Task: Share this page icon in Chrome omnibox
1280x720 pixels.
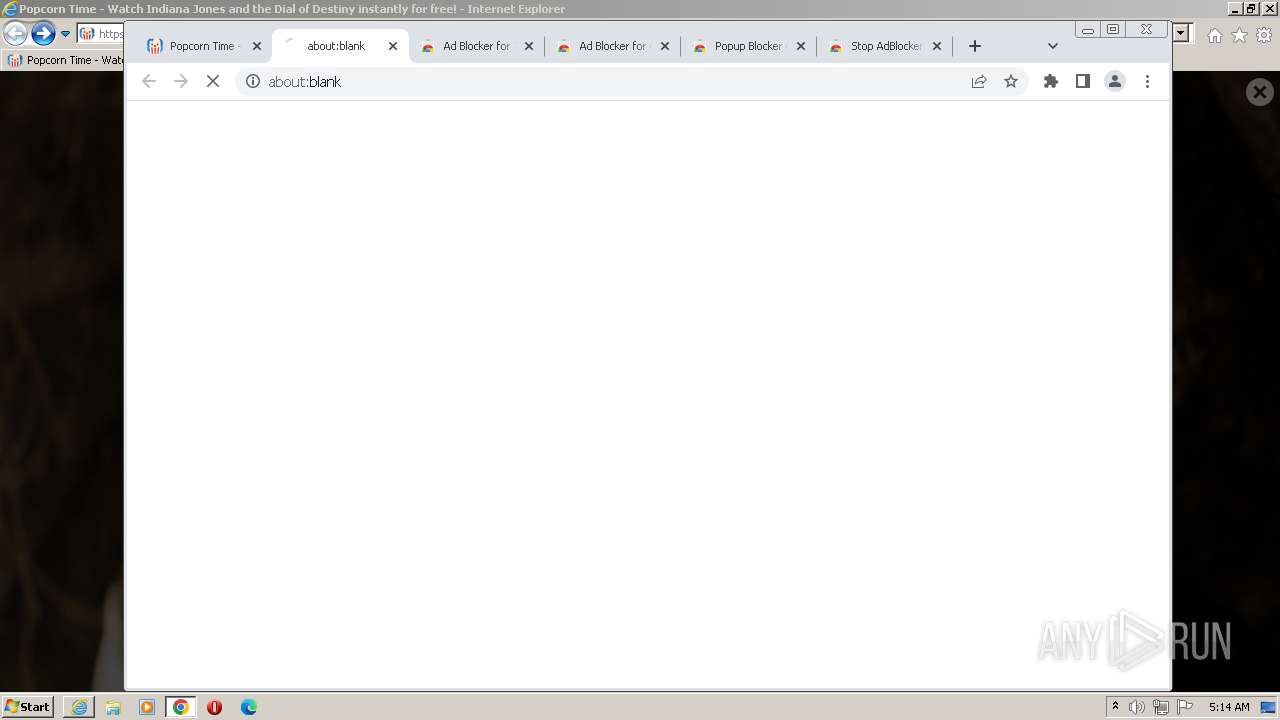Action: pos(979,81)
